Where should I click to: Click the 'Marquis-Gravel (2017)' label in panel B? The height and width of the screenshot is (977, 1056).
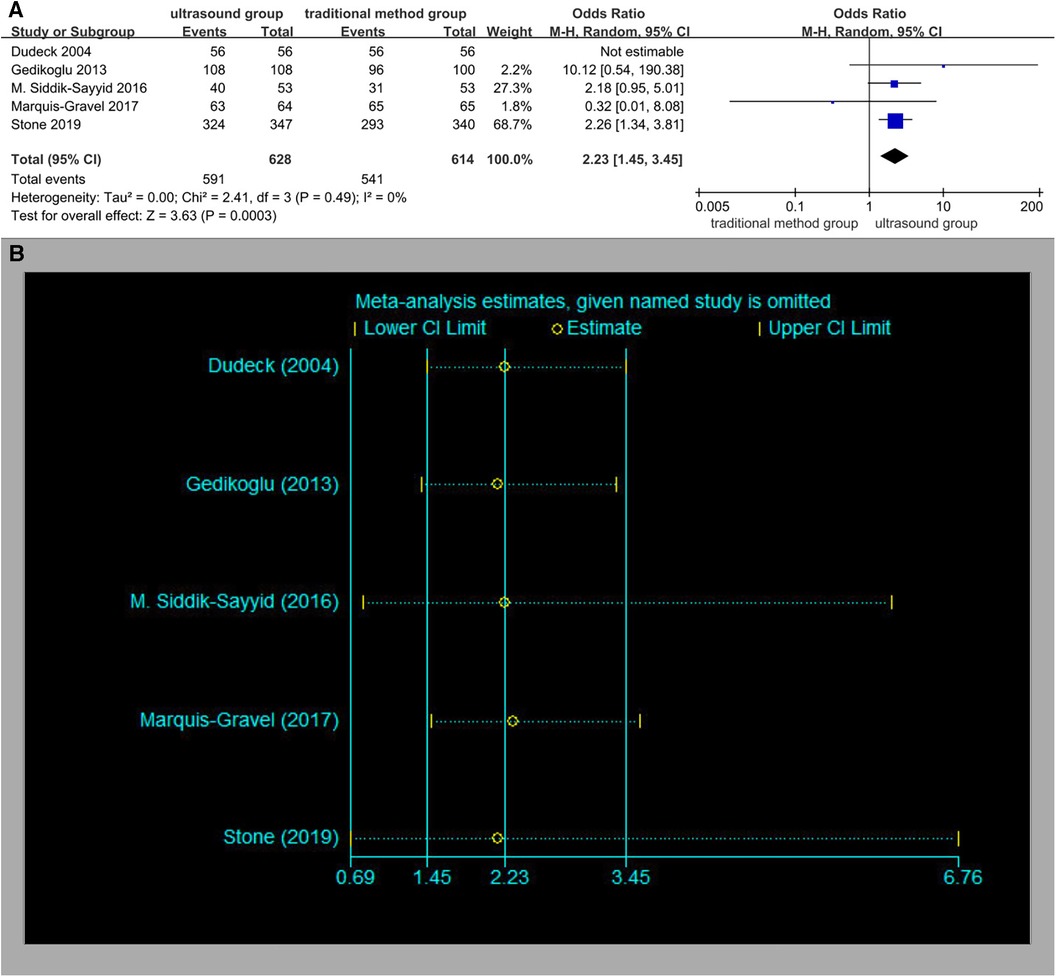(x=239, y=720)
